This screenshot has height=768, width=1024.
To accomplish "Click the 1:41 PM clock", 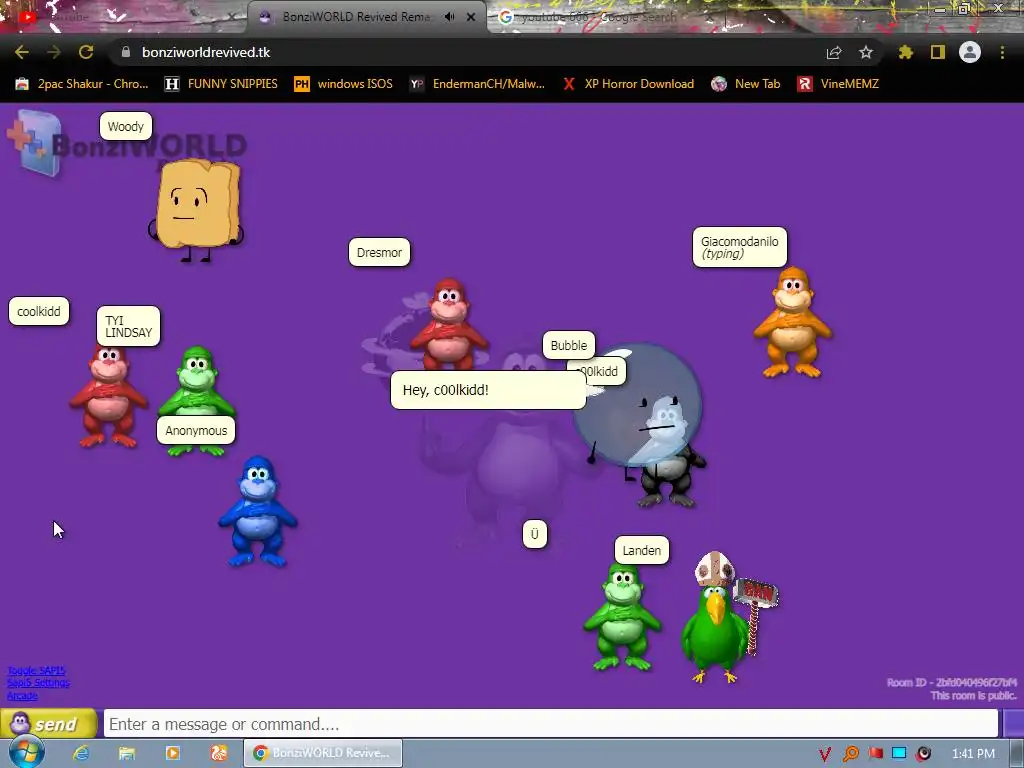I will click(x=973, y=754).
